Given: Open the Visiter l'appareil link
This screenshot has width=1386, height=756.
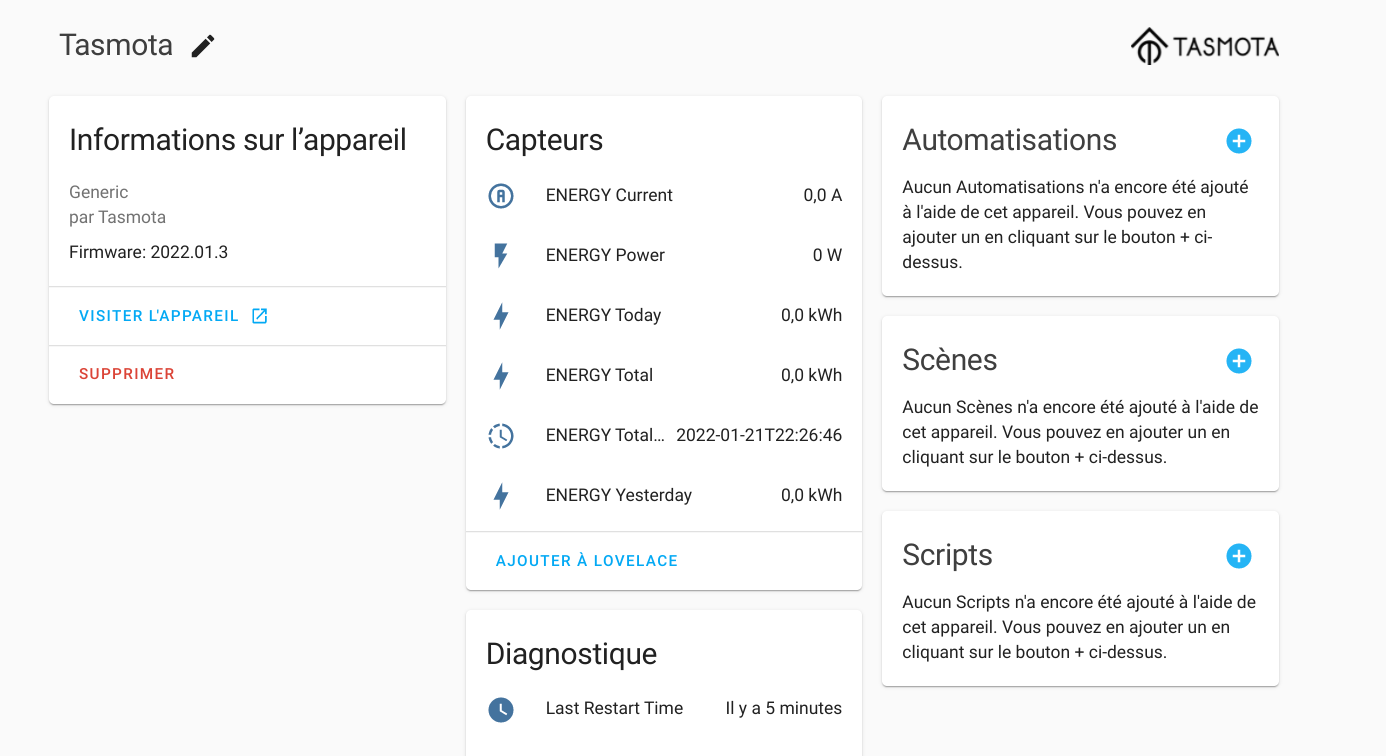Looking at the screenshot, I should pos(173,316).
